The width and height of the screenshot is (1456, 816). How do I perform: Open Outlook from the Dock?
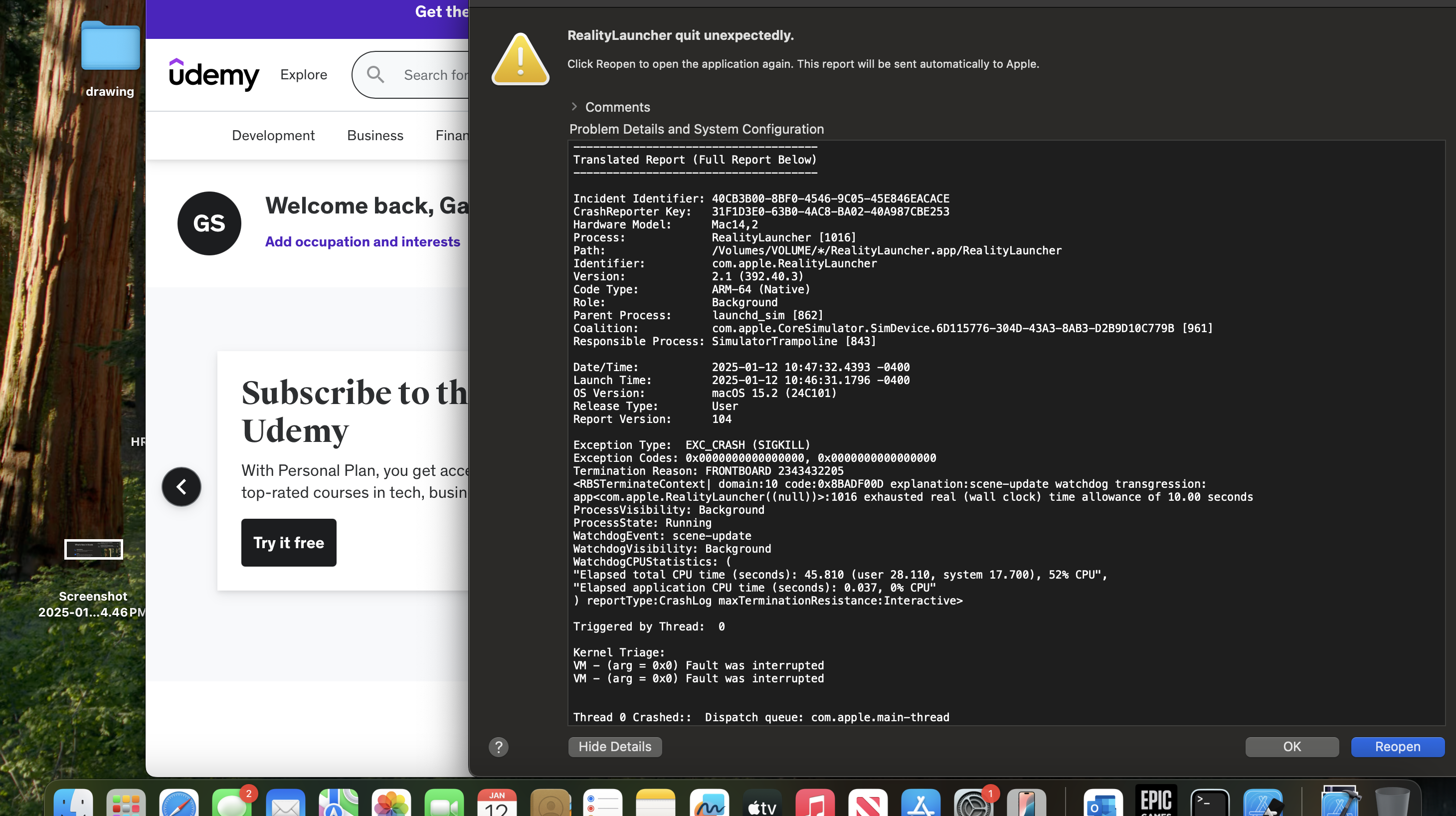coord(1103,802)
